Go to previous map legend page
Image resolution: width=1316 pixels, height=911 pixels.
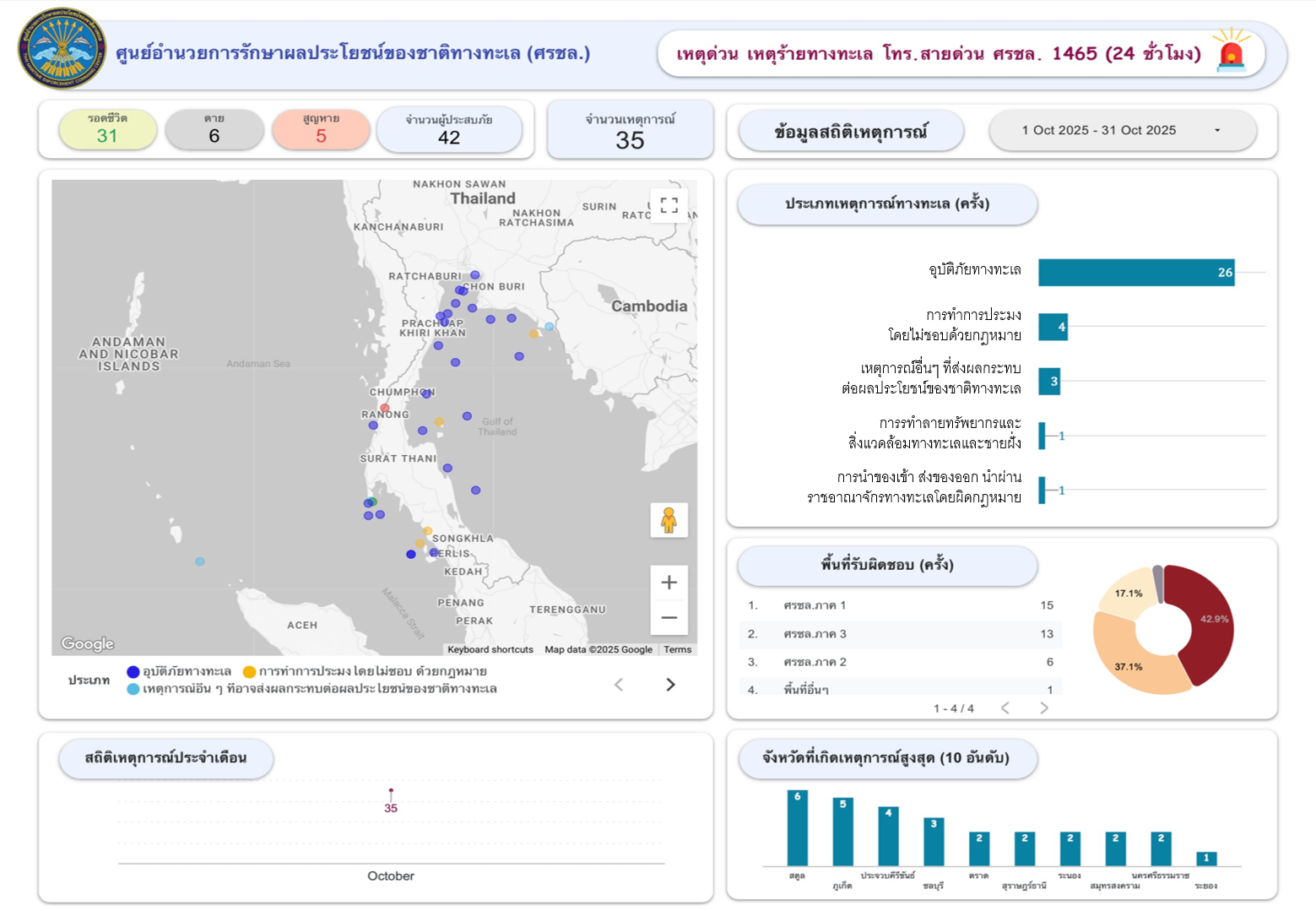click(x=619, y=685)
